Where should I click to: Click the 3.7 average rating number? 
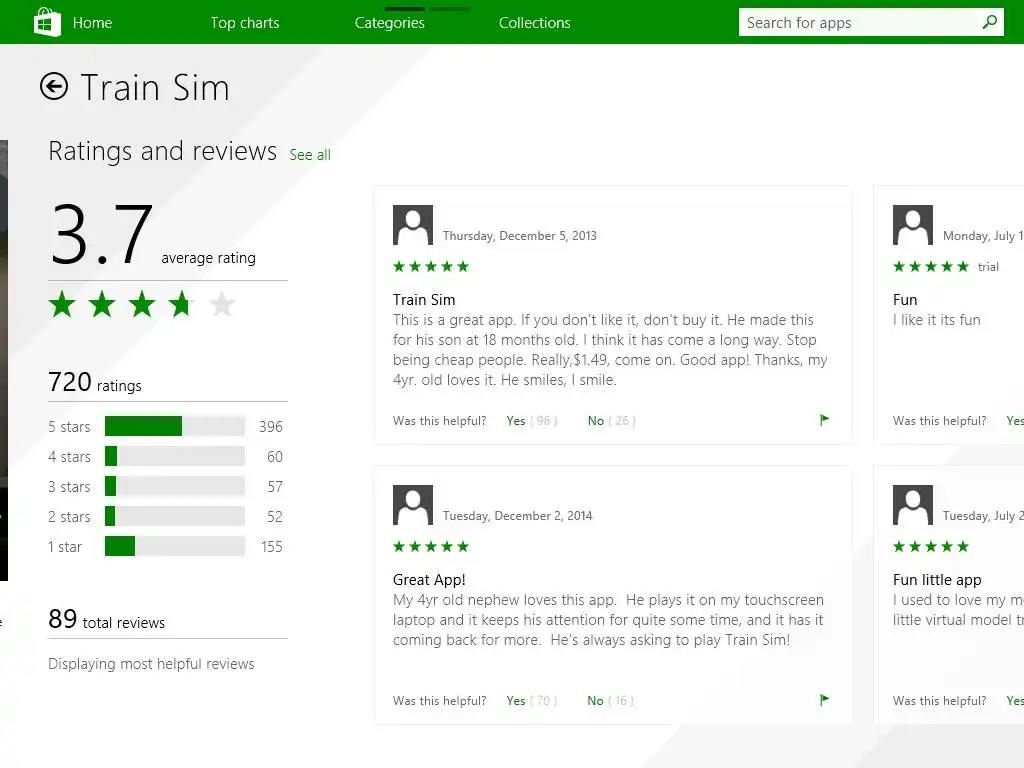pyautogui.click(x=102, y=234)
